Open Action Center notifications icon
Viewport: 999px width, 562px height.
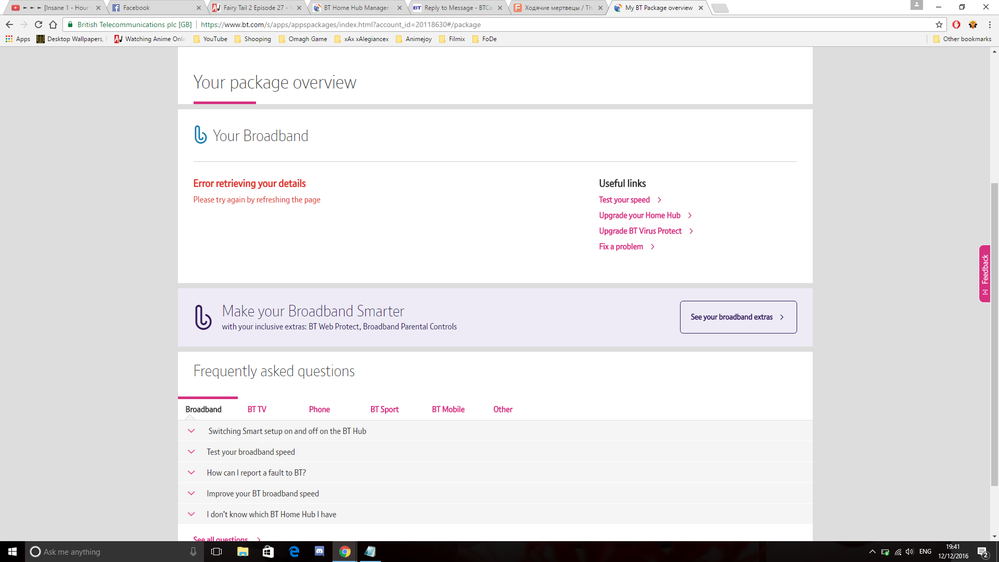pos(983,552)
